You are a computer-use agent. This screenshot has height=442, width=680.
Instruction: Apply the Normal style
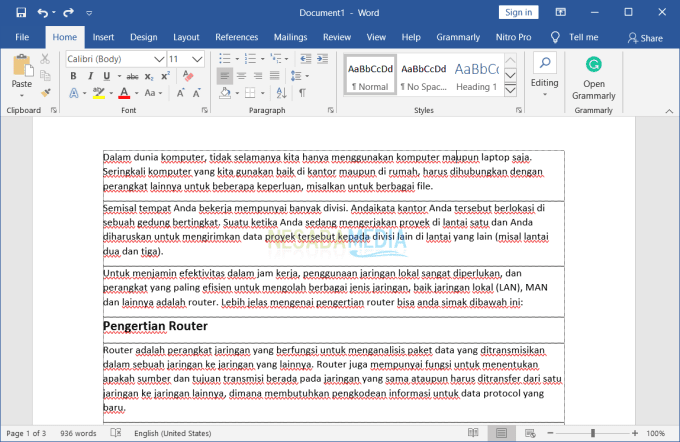[x=370, y=77]
